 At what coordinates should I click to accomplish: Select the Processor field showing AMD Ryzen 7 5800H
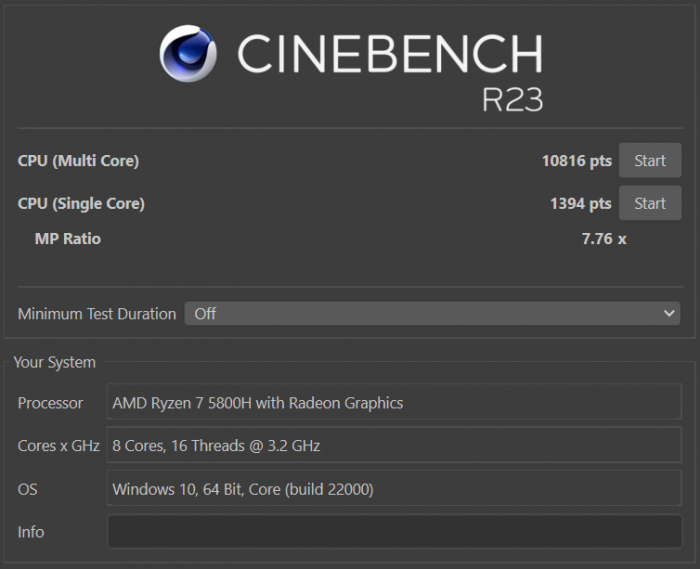pyautogui.click(x=394, y=403)
